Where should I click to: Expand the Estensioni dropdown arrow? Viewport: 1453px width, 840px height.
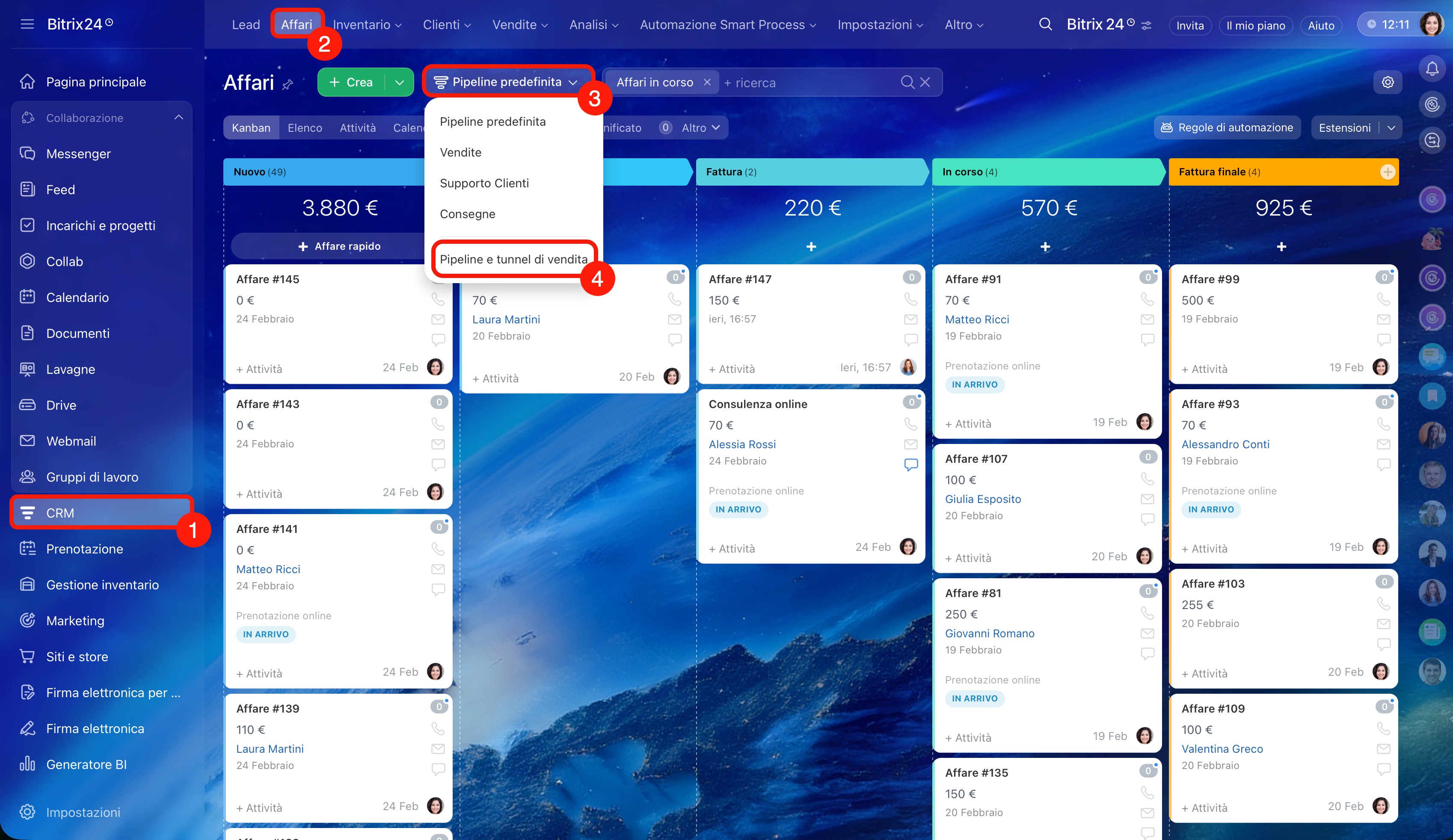tap(1391, 128)
